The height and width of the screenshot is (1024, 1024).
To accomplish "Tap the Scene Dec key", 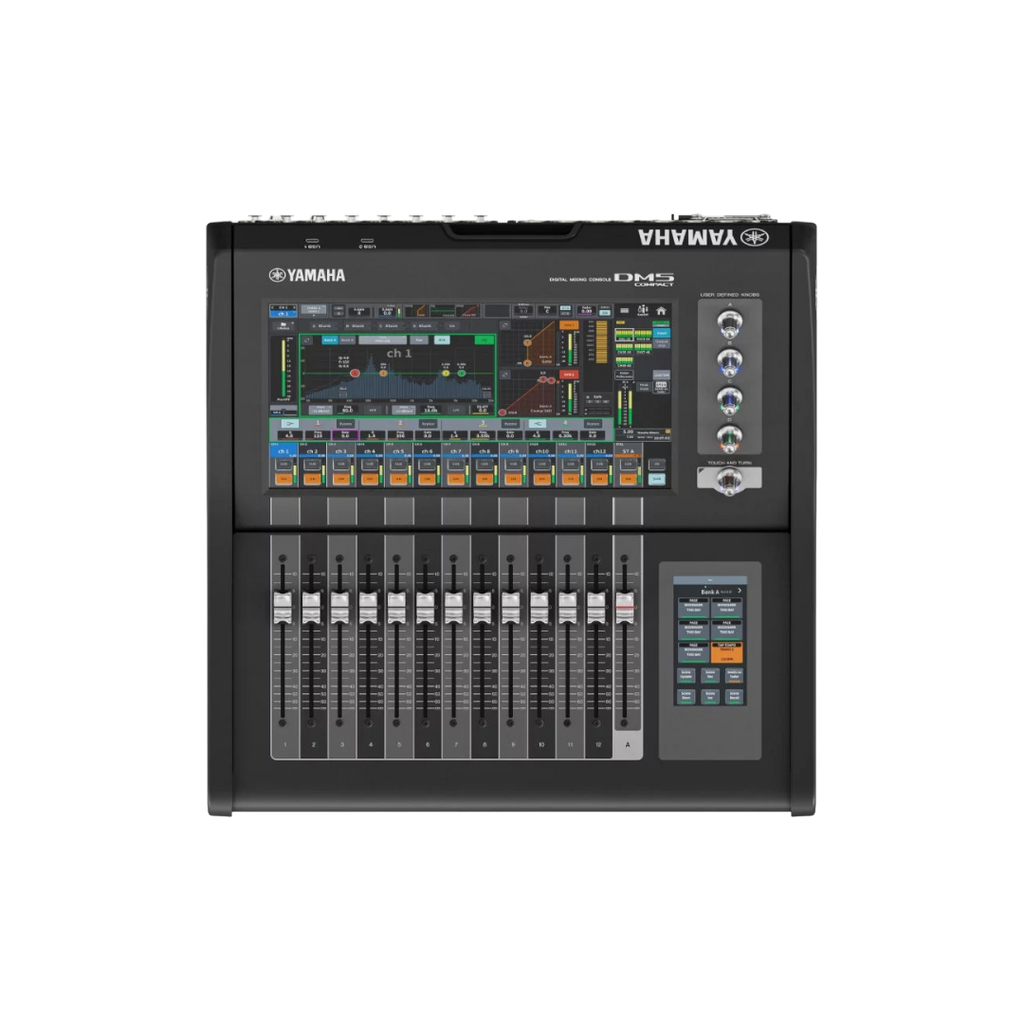I will [x=710, y=675].
